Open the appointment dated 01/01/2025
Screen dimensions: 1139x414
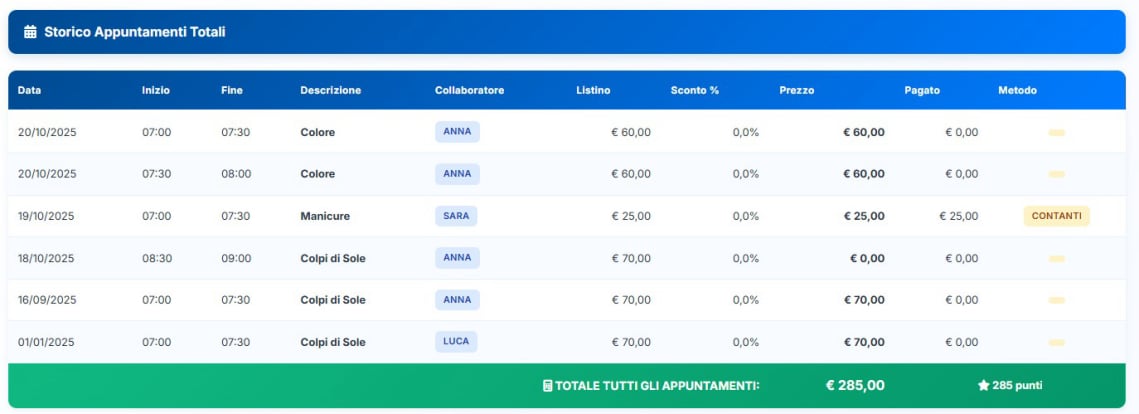pyautogui.click(x=47, y=342)
